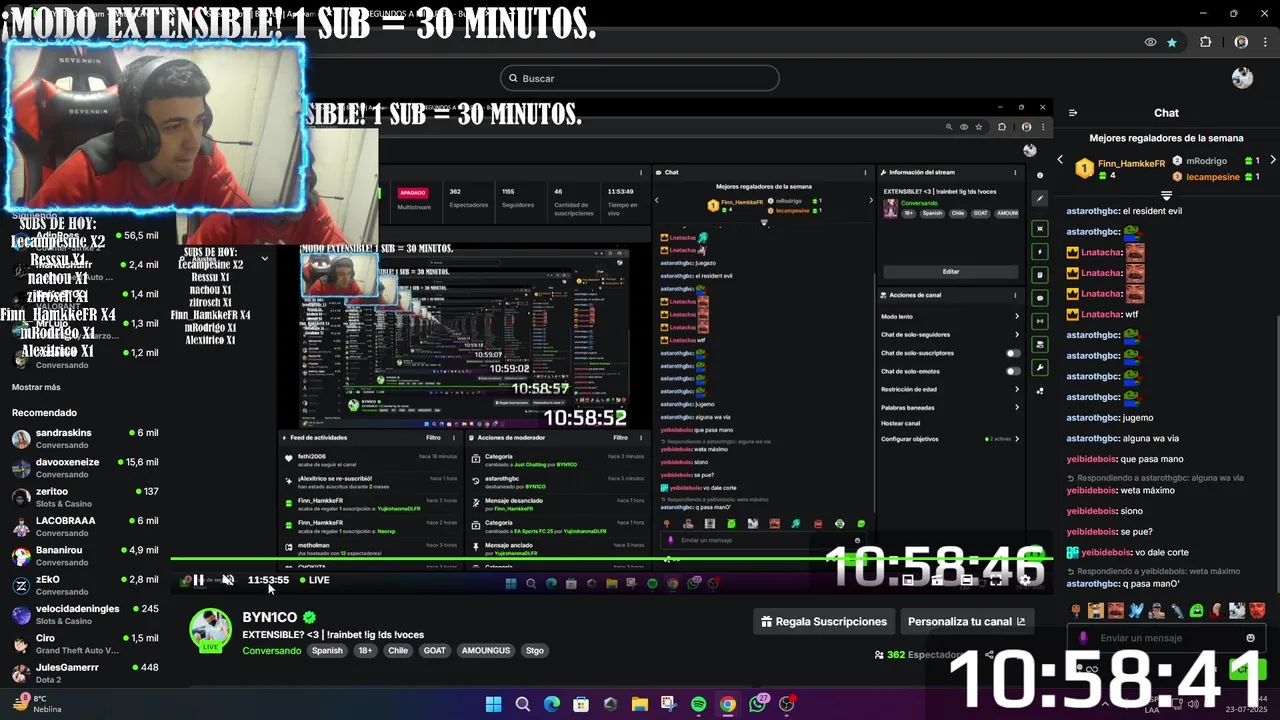1280x720 pixels.
Task: Open the Chrome extensions puzzle icon
Action: click(x=1205, y=42)
